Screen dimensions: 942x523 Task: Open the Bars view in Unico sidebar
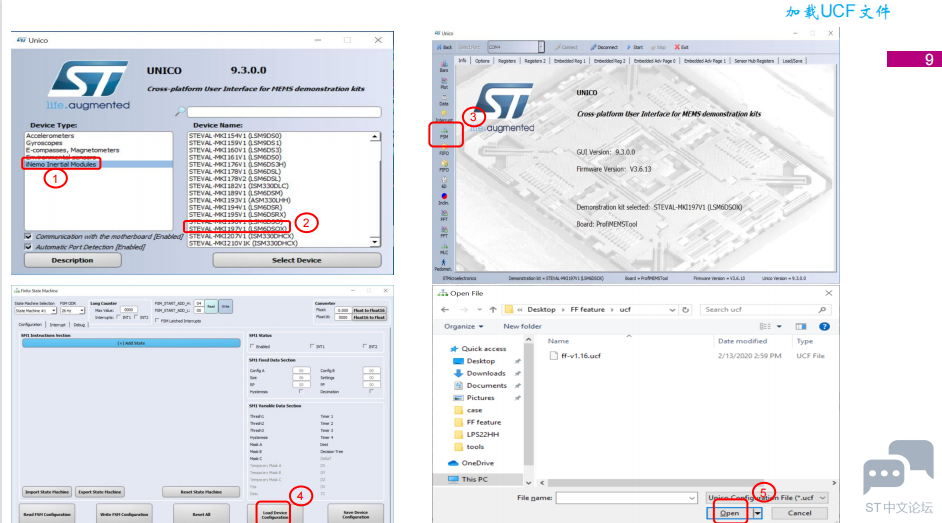444,66
